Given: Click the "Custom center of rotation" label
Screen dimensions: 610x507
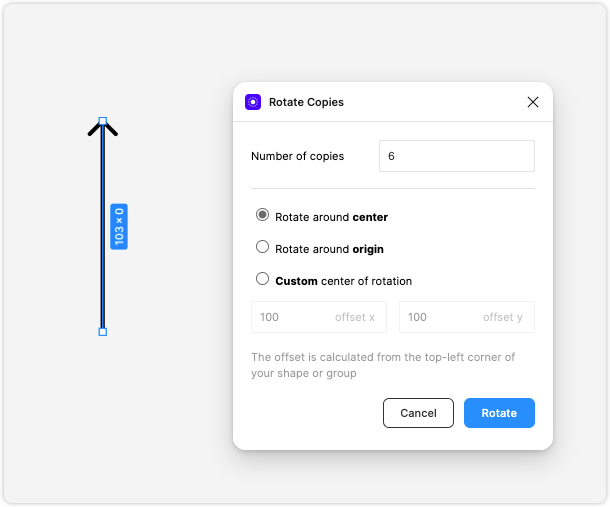Looking at the screenshot, I should (x=344, y=281).
